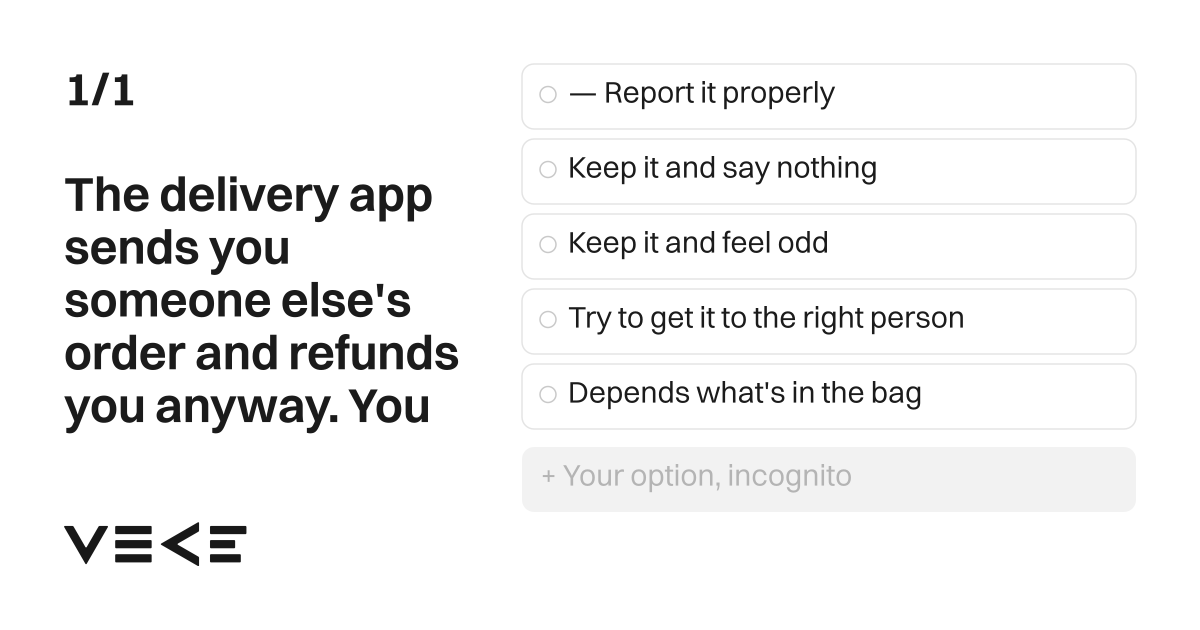
Task: Tick the radio circle beside 'Keep it and feel odd'
Action: pyautogui.click(x=548, y=245)
